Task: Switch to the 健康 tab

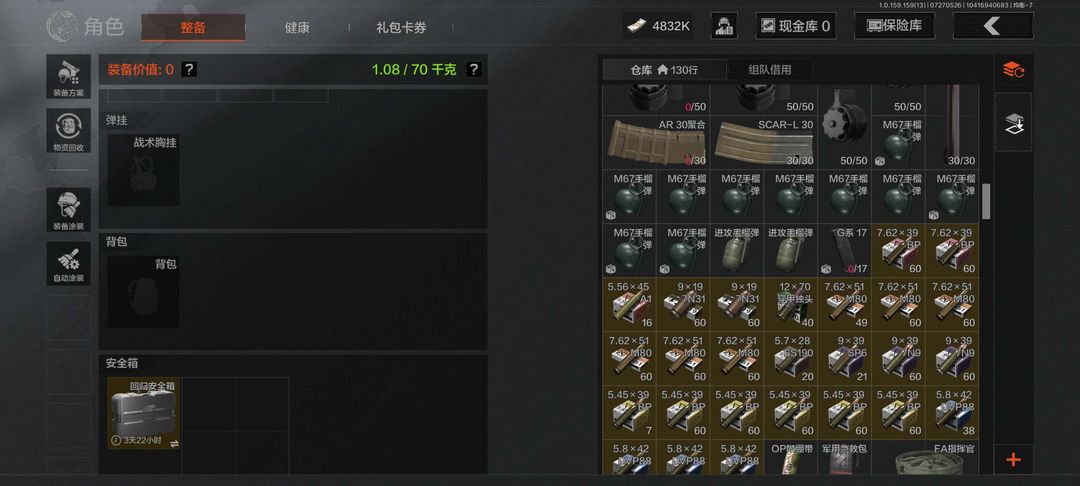Action: [297, 28]
